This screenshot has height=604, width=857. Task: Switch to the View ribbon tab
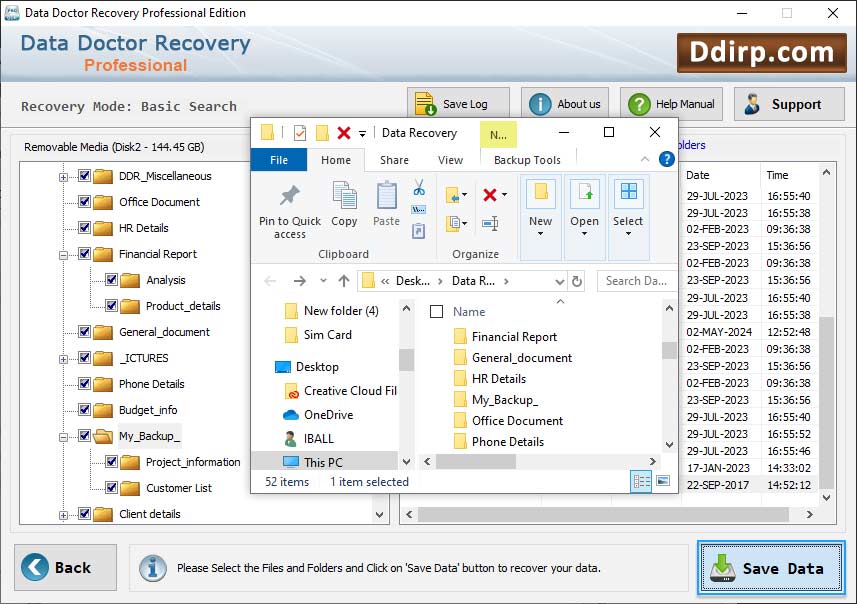point(450,160)
